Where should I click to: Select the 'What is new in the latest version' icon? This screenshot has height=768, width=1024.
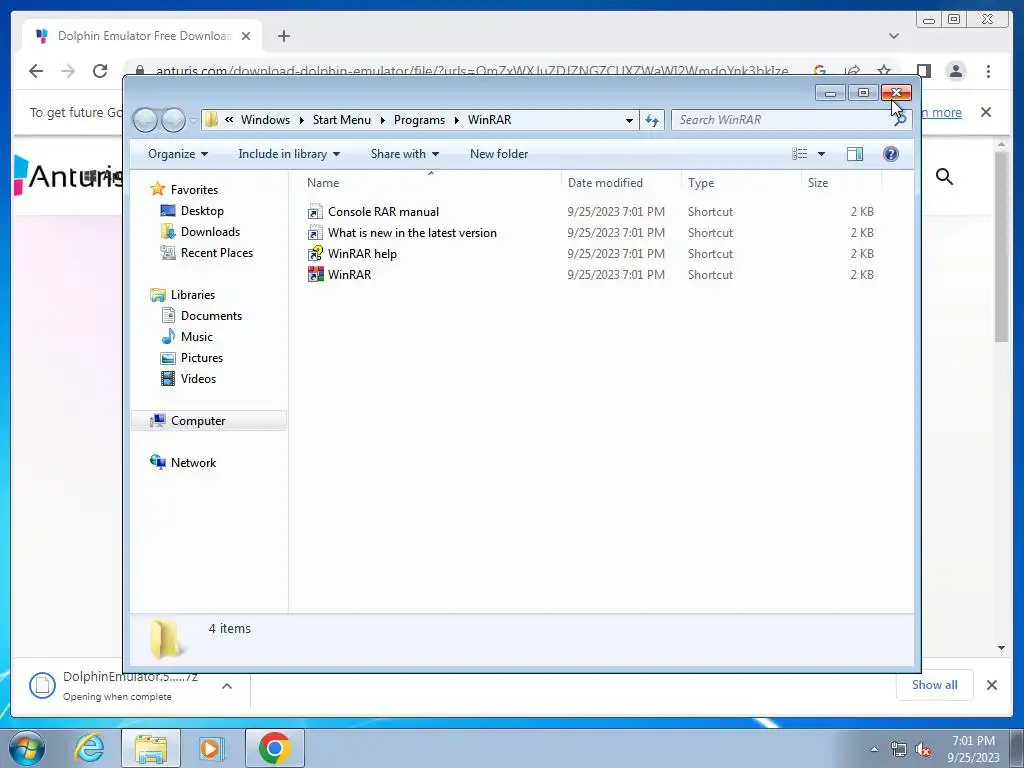coord(315,232)
